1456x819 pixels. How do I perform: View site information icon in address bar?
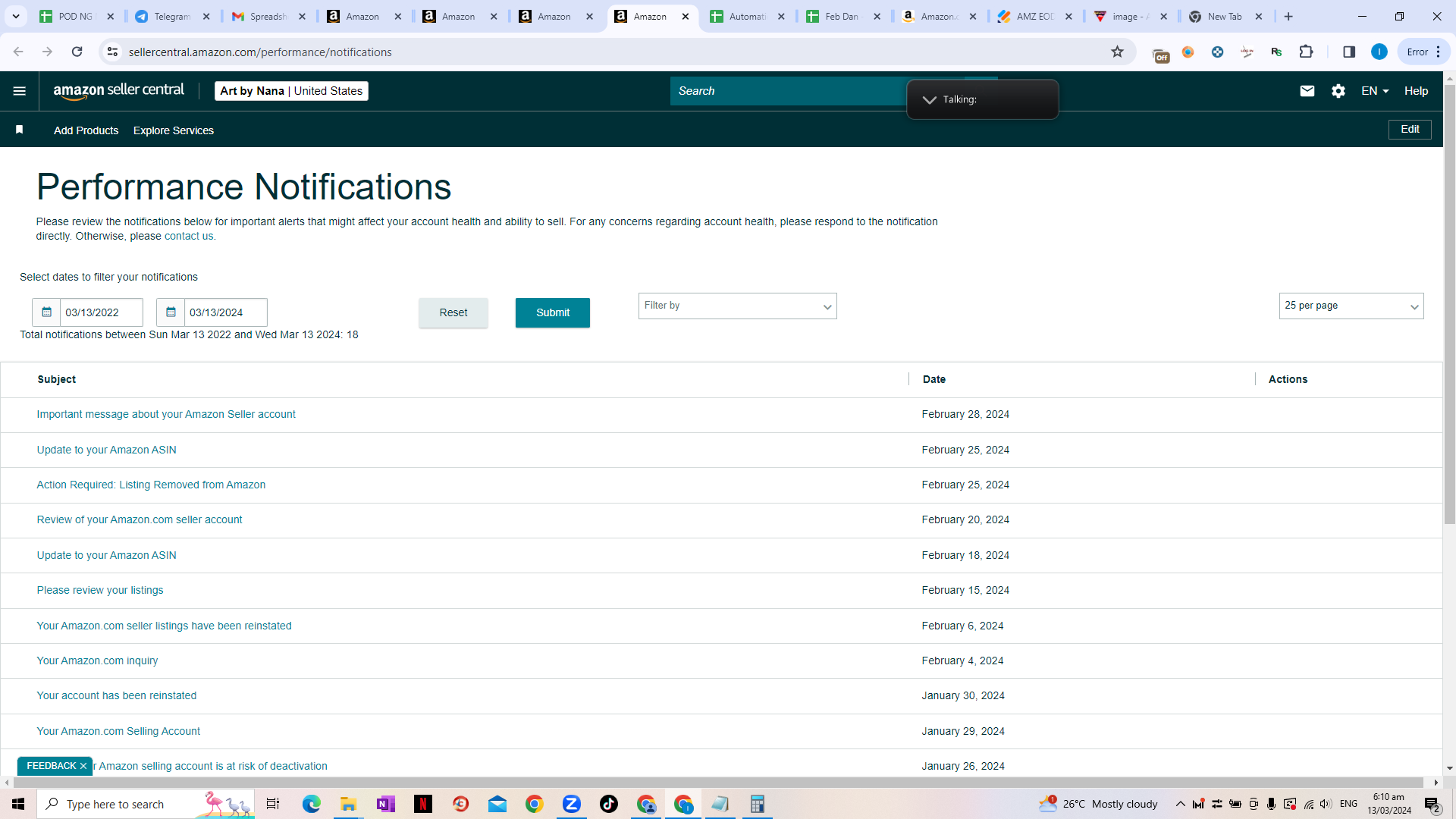point(112,52)
